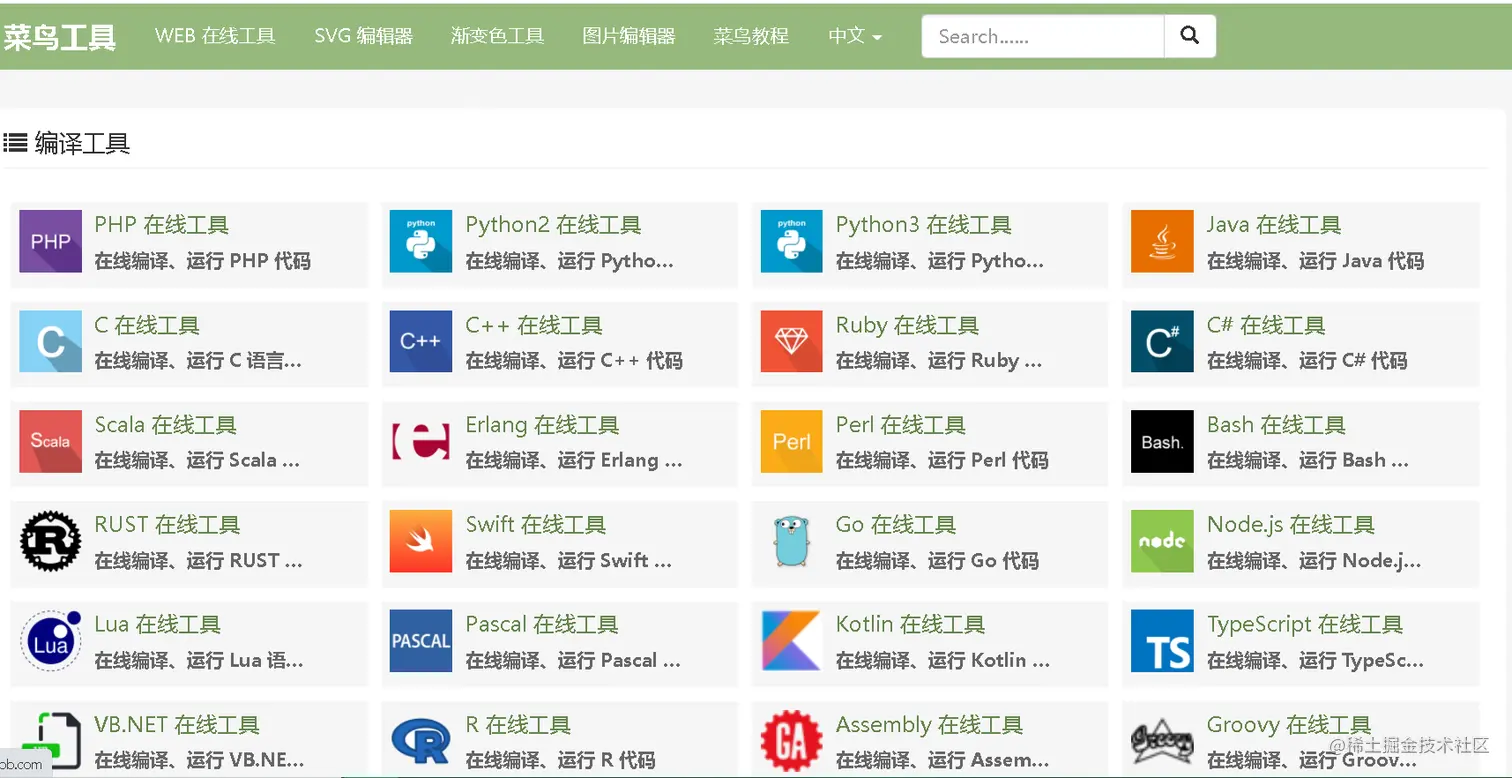Open the Kotlin 在线工具 link
The height and width of the screenshot is (778, 1512).
point(911,625)
